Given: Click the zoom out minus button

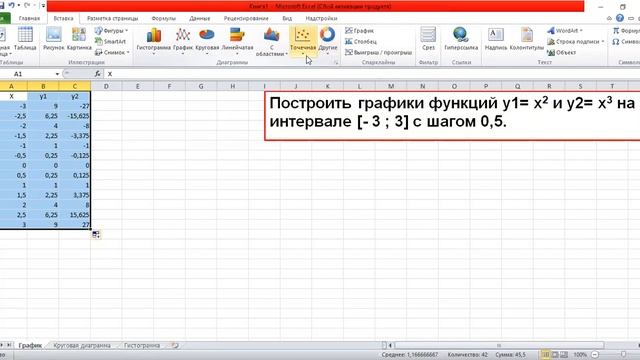Looking at the screenshot, I should (x=595, y=355).
